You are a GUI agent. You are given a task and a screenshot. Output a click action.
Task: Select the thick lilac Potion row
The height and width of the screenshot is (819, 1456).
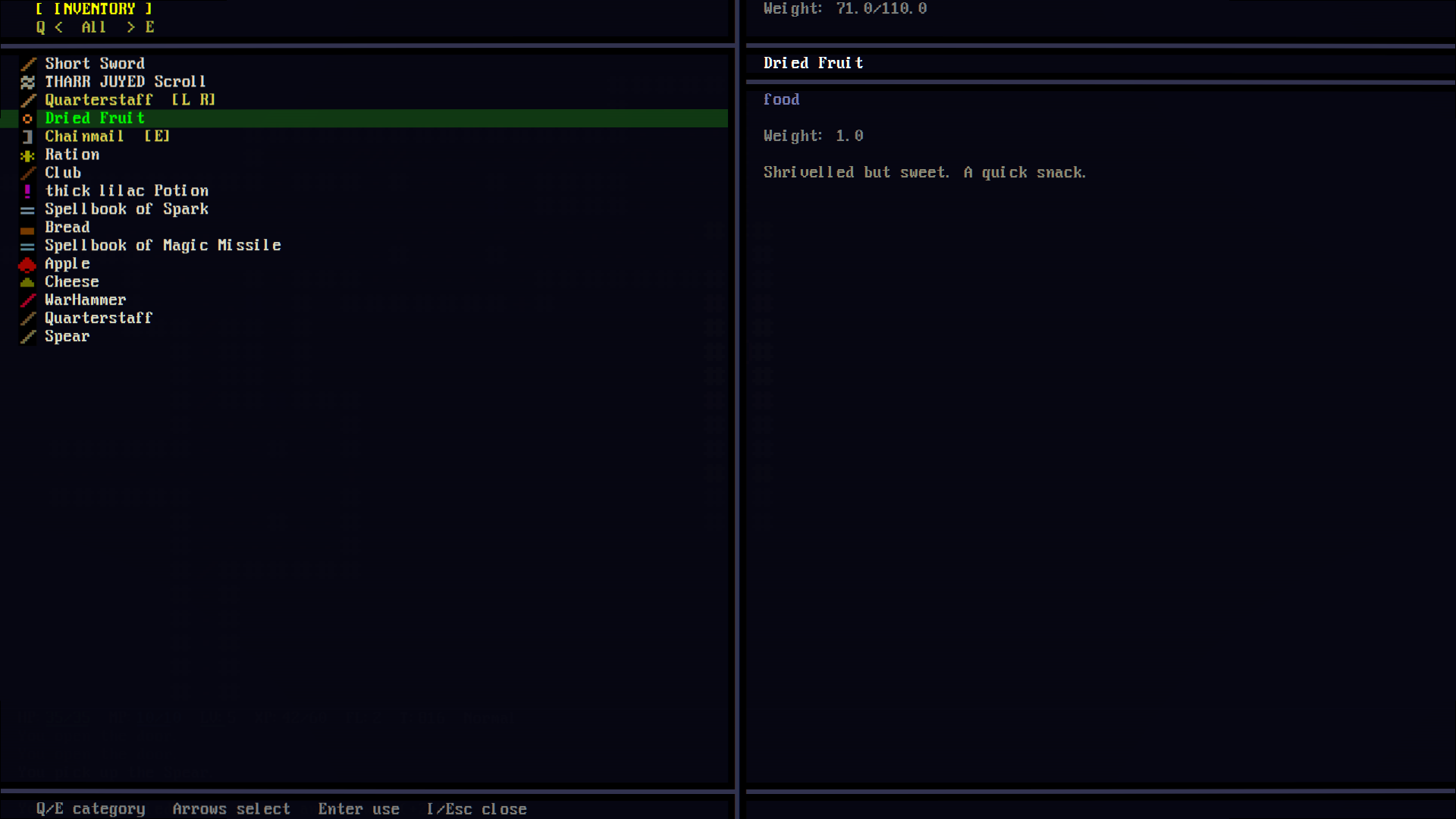coord(364,191)
